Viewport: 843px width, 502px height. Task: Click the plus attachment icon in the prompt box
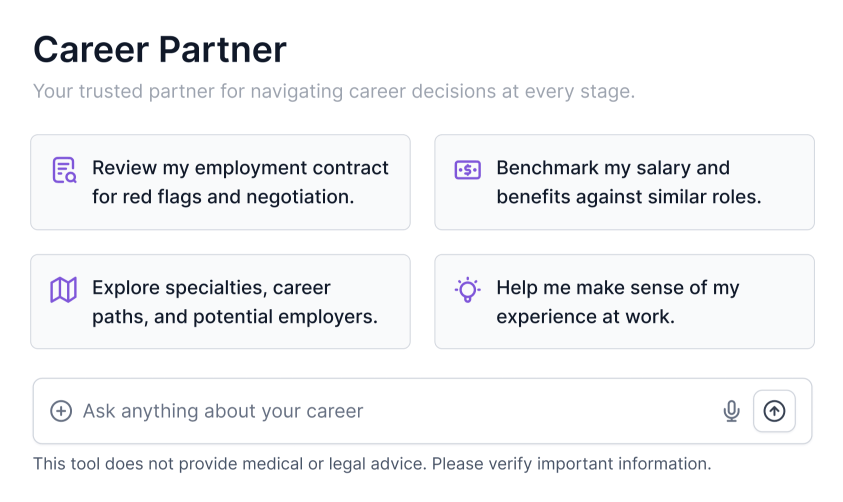pos(61,411)
